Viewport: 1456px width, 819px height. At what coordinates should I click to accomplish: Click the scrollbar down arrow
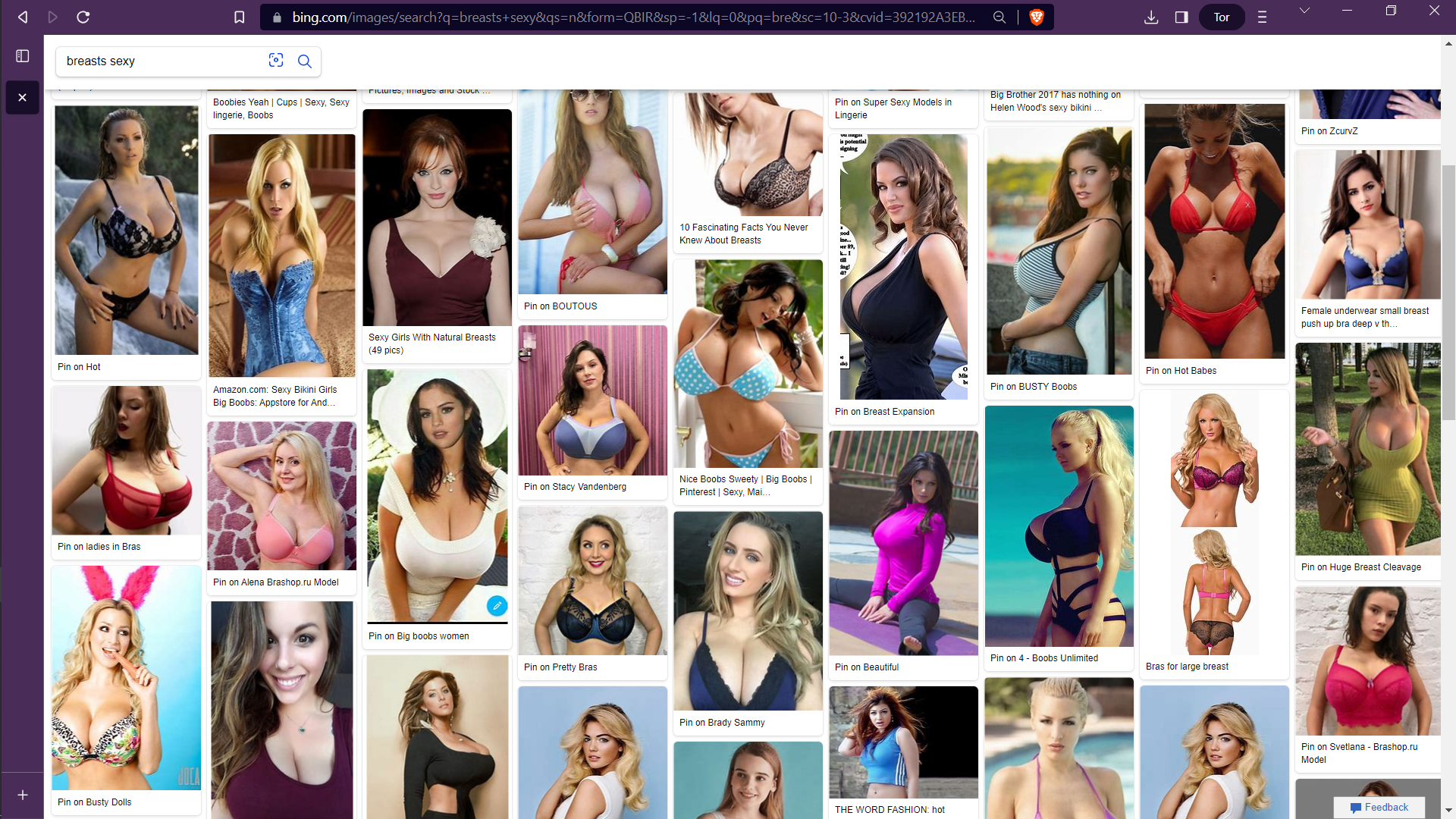pos(1448,811)
